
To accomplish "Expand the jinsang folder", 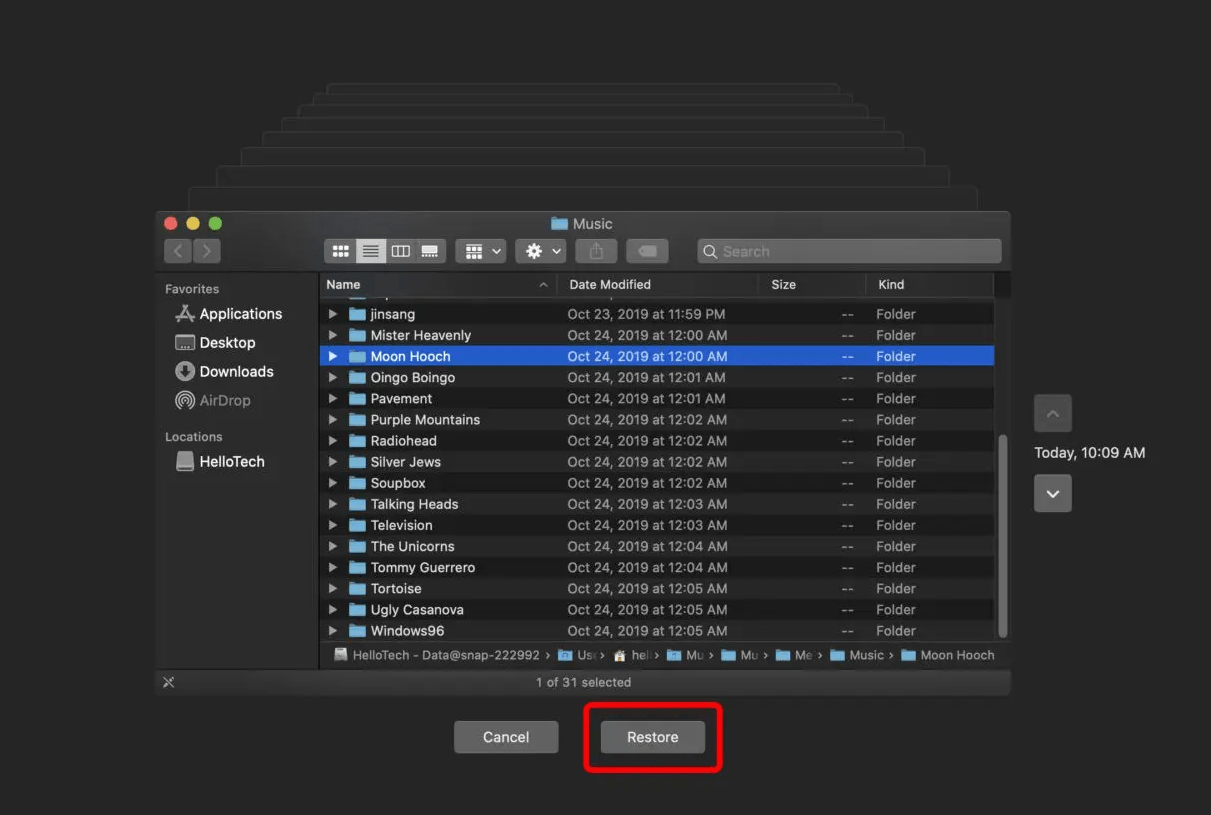I will [x=333, y=314].
